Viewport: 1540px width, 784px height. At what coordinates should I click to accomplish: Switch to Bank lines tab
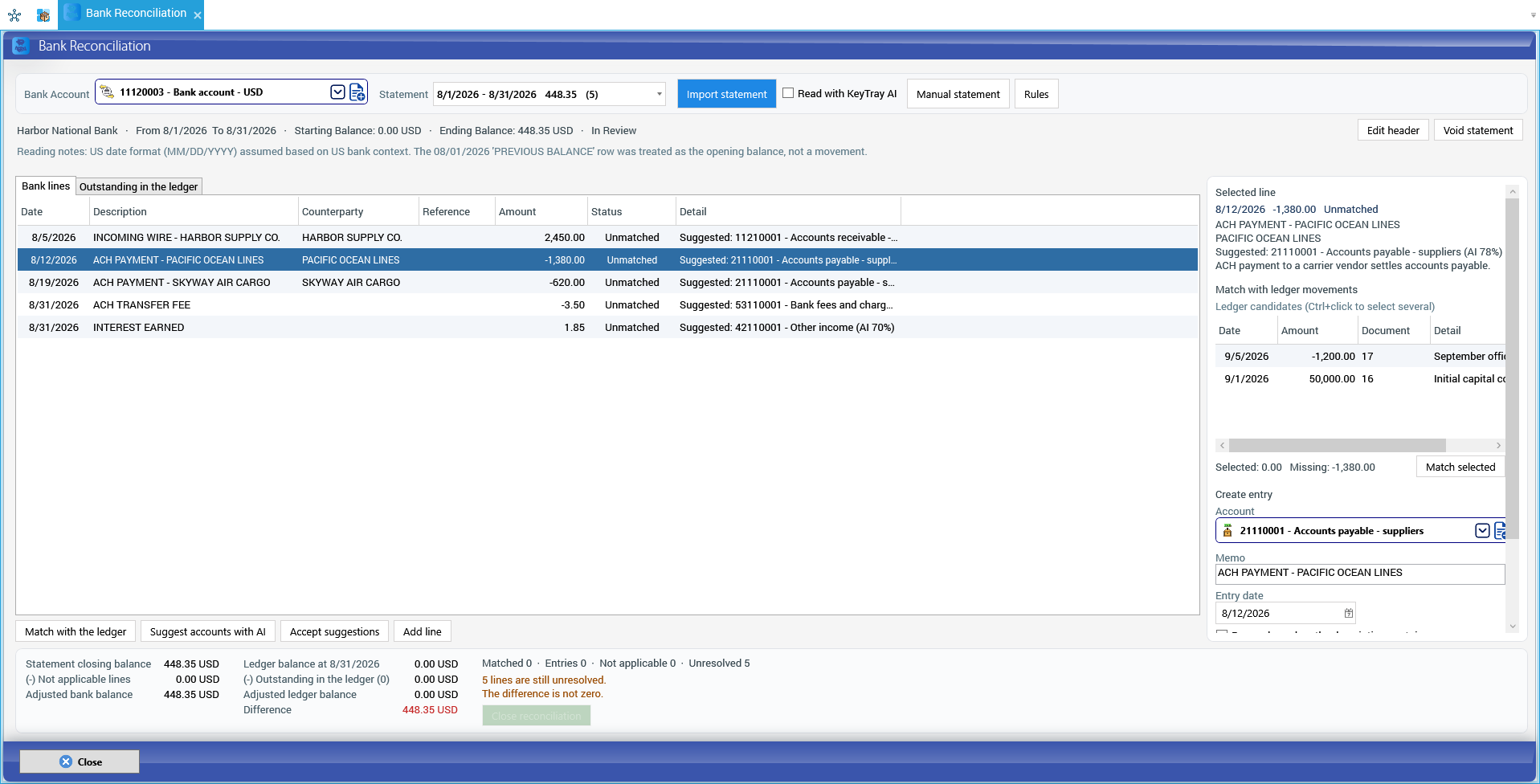[46, 186]
